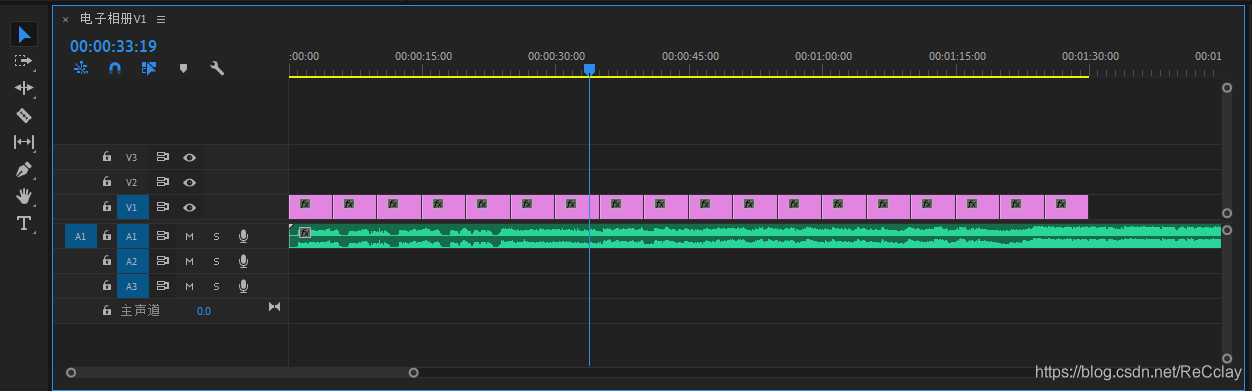The image size is (1252, 391).
Task: Select the green audio clip on A1
Action: point(755,236)
